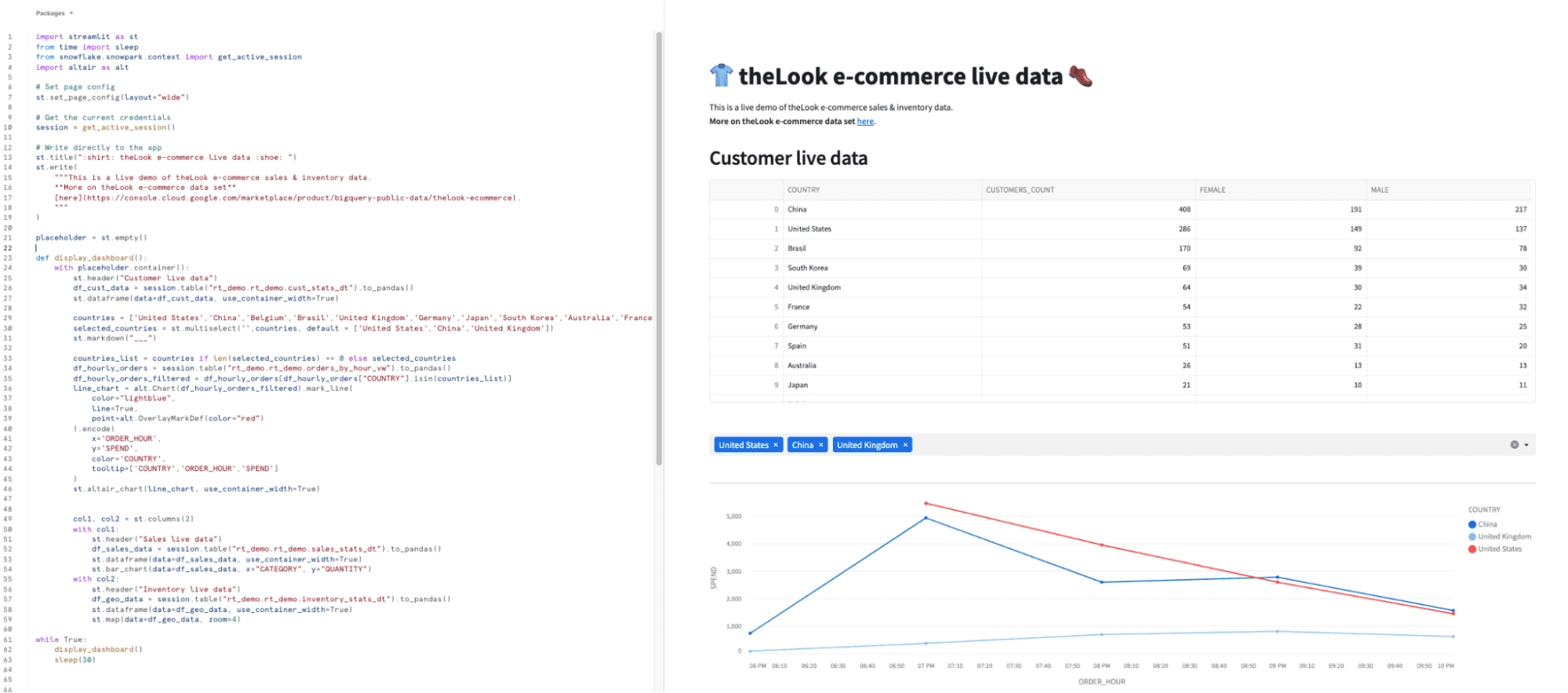1568x693 pixels.
Task: Click theLook e-commerce live data title
Action: tap(900, 77)
